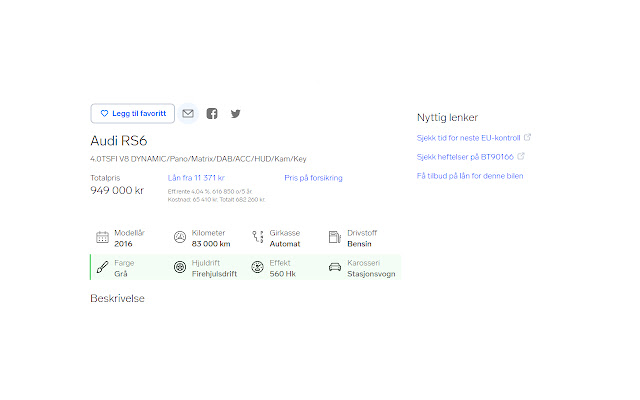
Task: Open Sjekk heftelser på BT90166 link
Action: point(465,157)
